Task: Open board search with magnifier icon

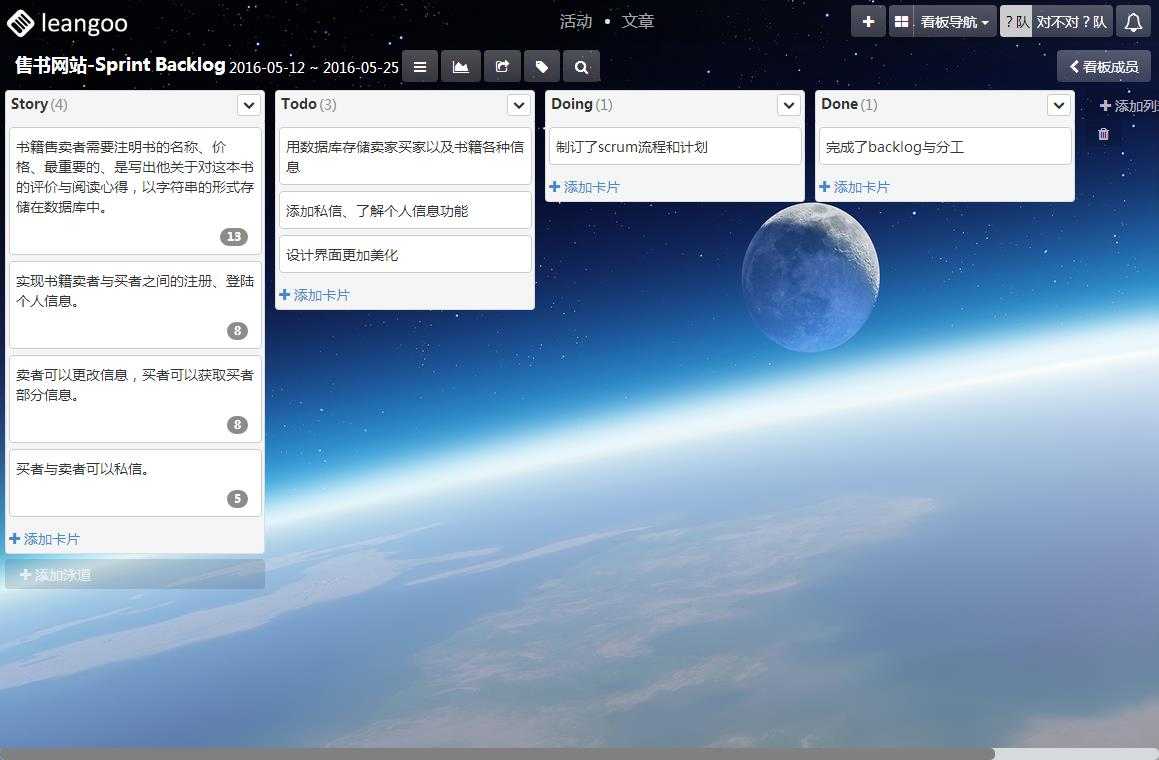Action: pyautogui.click(x=581, y=66)
